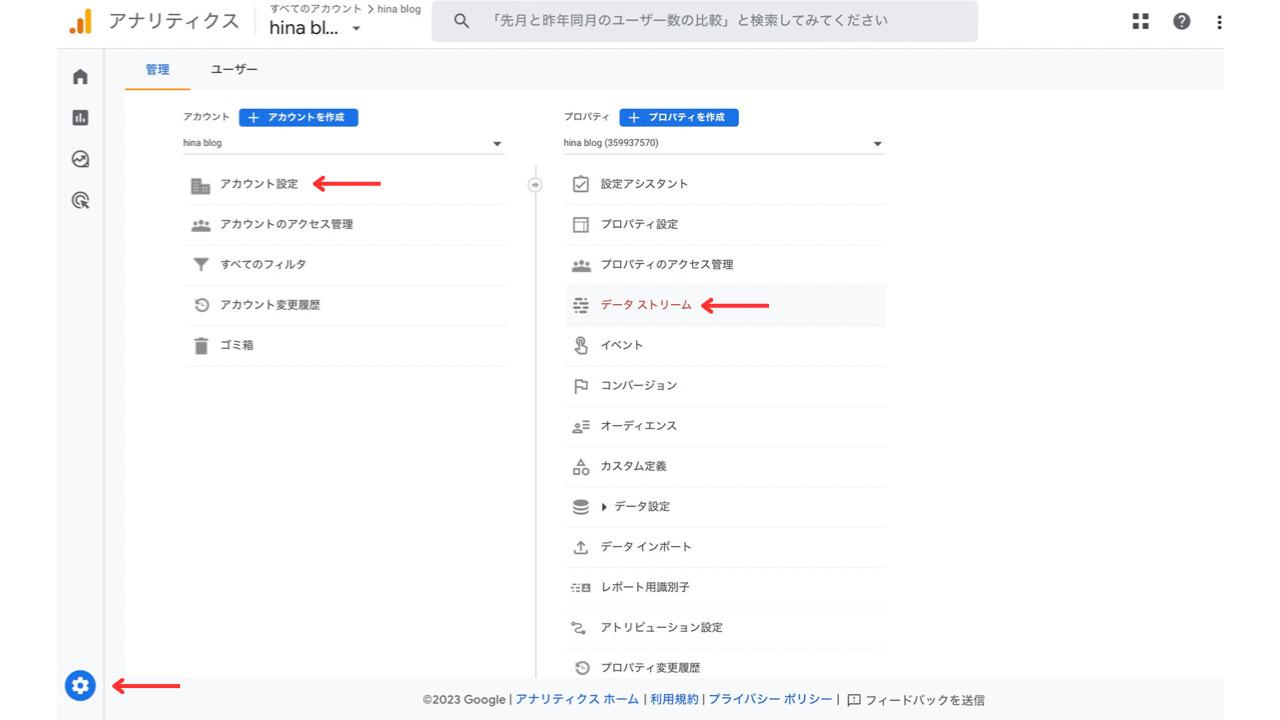Click the すべてのアカウント breadcrumb text

click(x=316, y=9)
